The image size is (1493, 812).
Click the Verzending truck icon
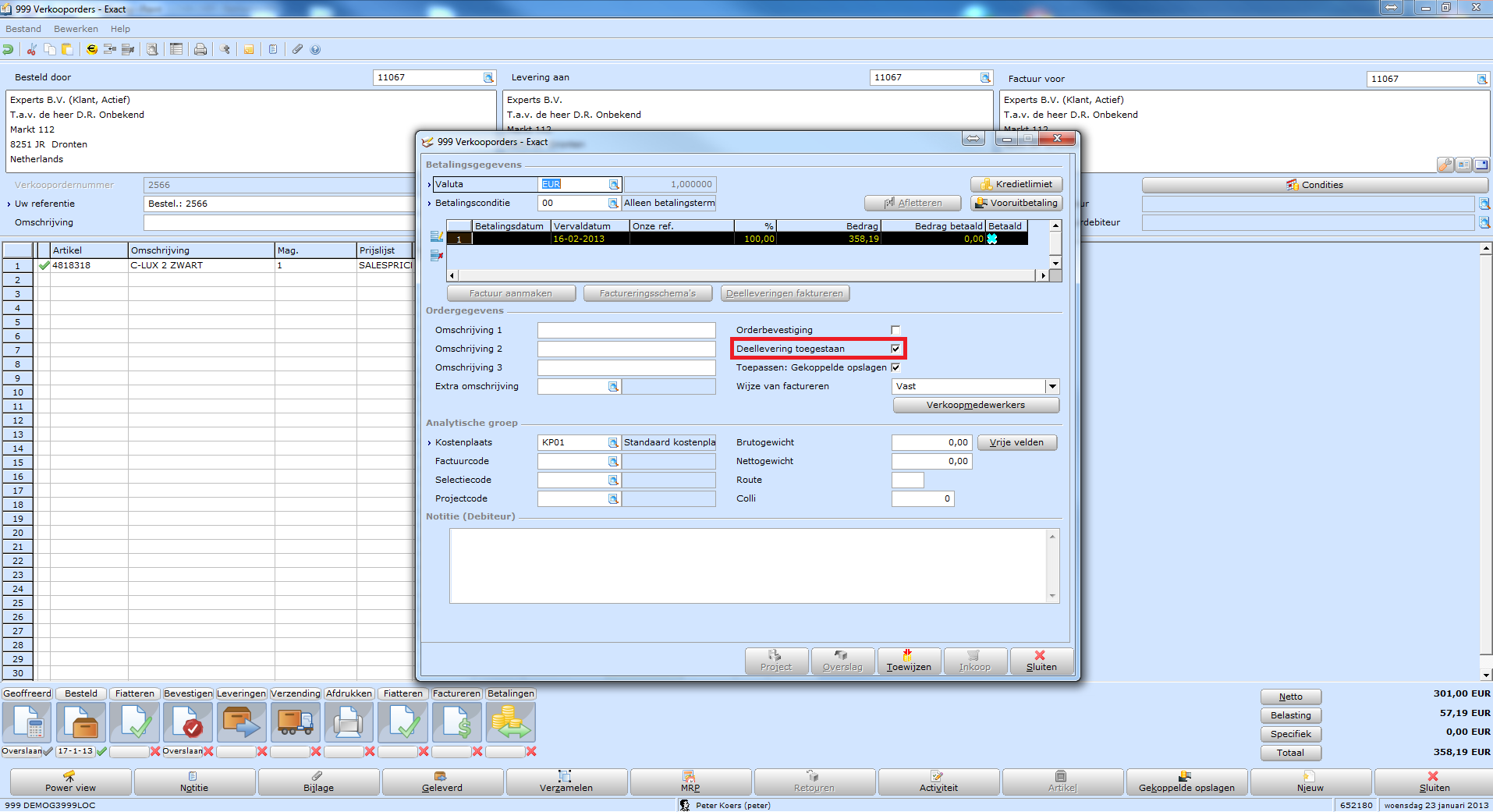(x=295, y=722)
